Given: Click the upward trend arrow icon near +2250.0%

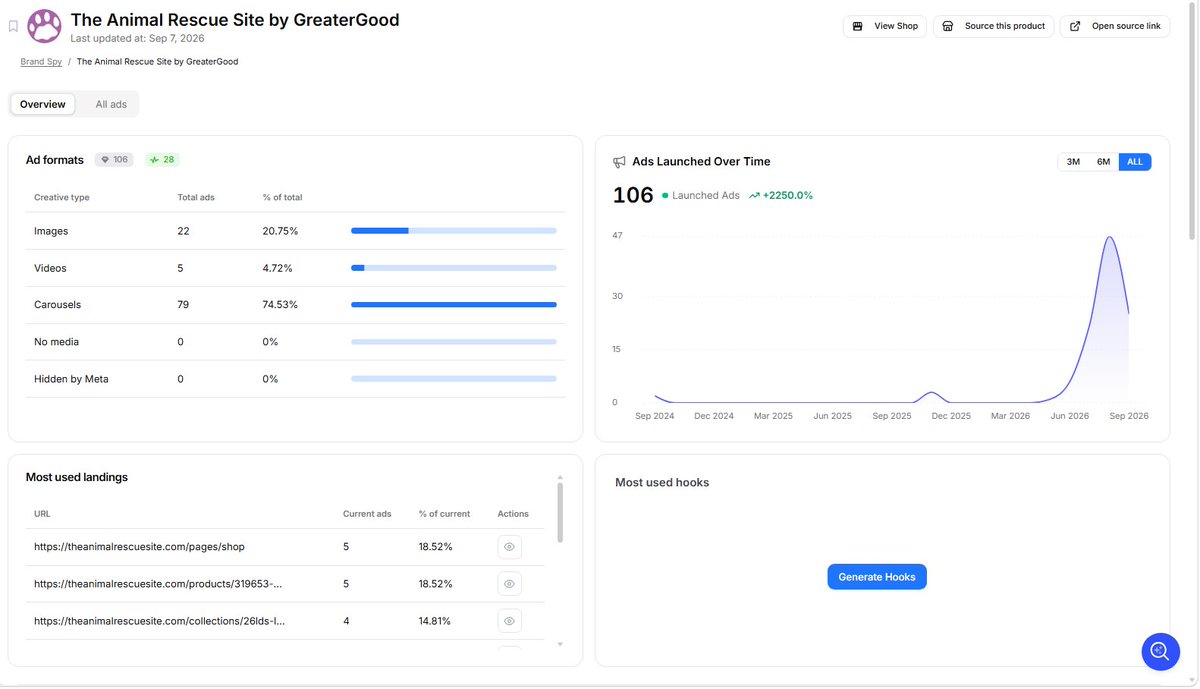Looking at the screenshot, I should click(x=754, y=196).
